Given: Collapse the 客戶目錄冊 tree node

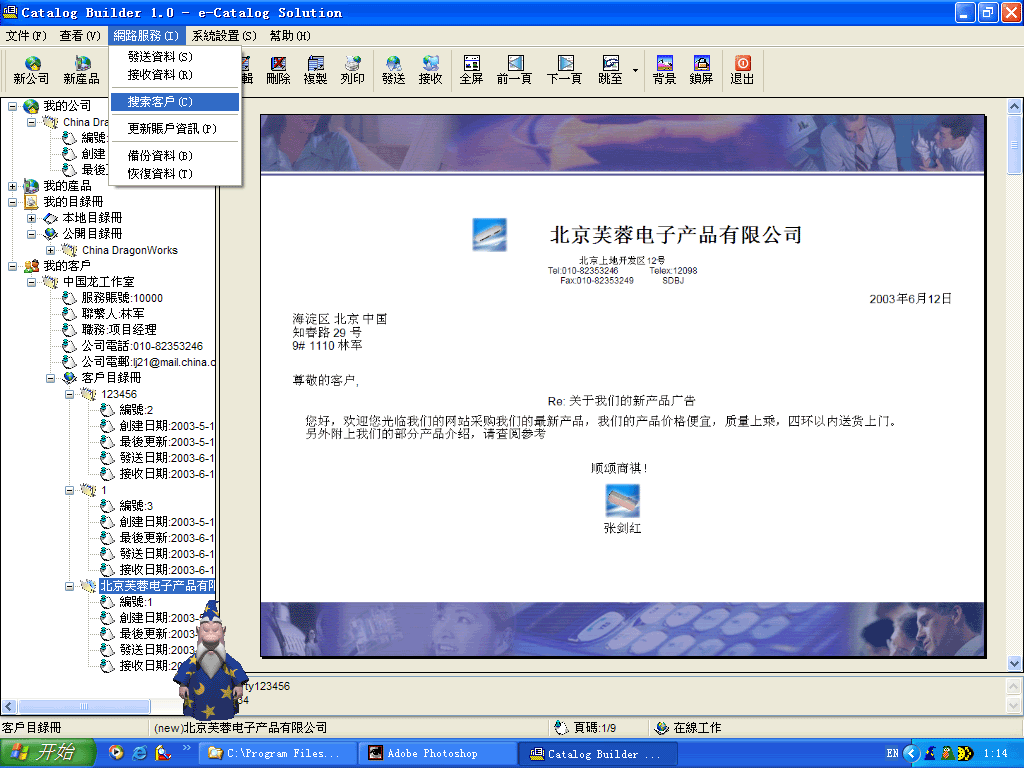Looking at the screenshot, I should point(50,378).
